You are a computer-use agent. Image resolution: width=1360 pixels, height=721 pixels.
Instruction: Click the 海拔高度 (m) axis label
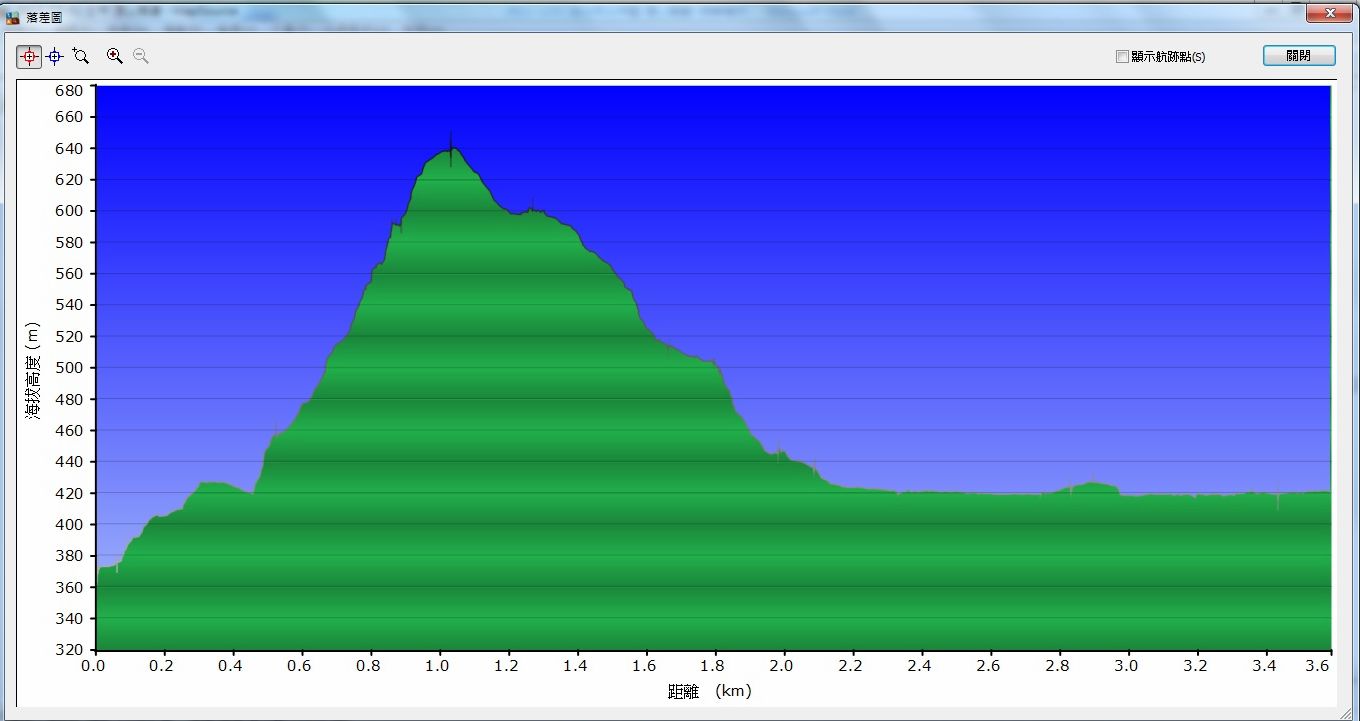point(33,370)
